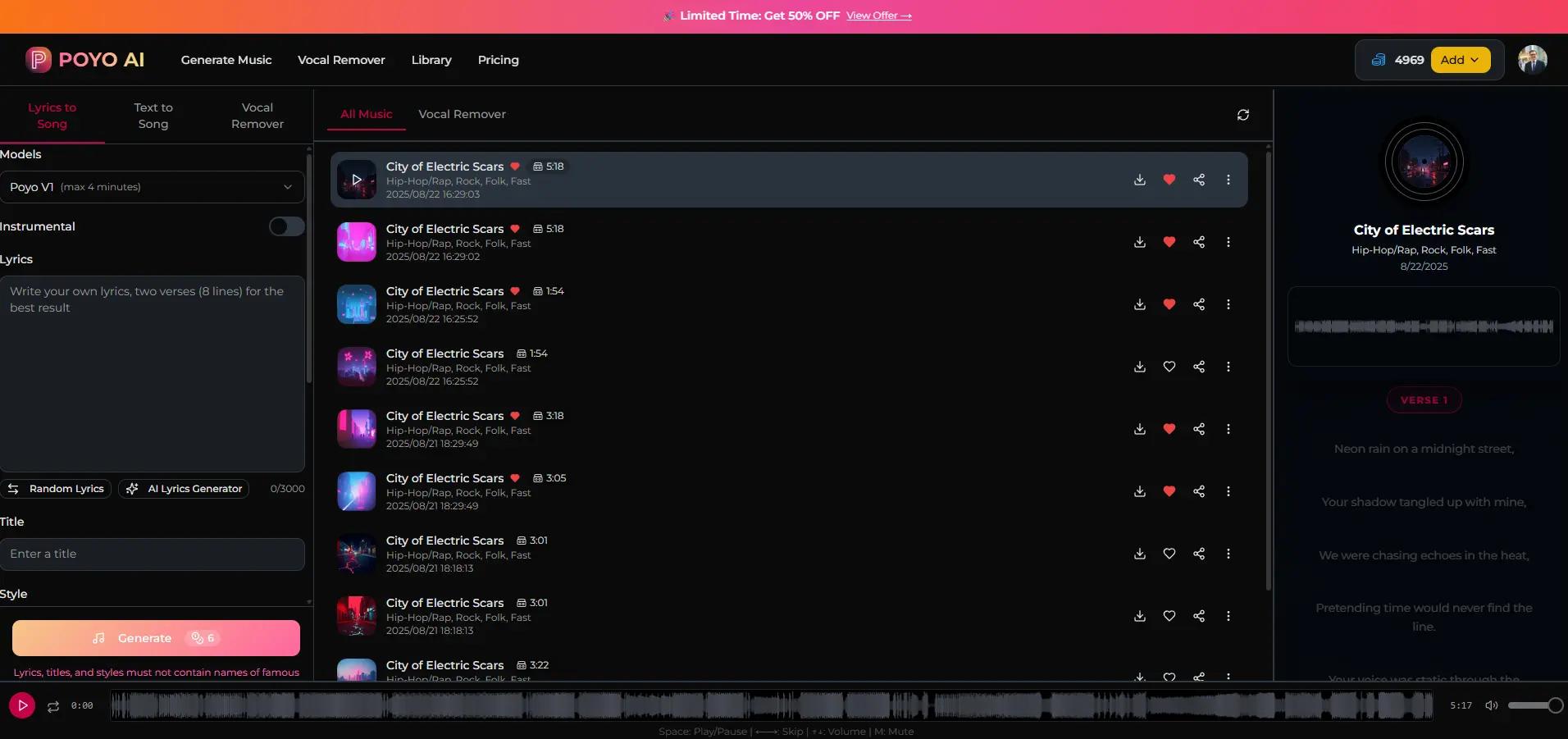This screenshot has height=739, width=1568.
Task: Refresh the music library list
Action: [x=1243, y=115]
